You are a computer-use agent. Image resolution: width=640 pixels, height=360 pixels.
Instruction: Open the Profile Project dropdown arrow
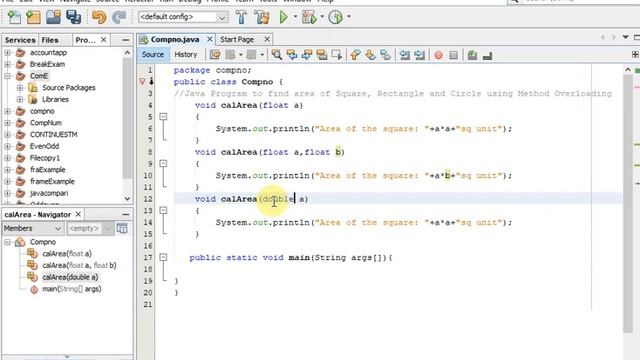coord(349,17)
